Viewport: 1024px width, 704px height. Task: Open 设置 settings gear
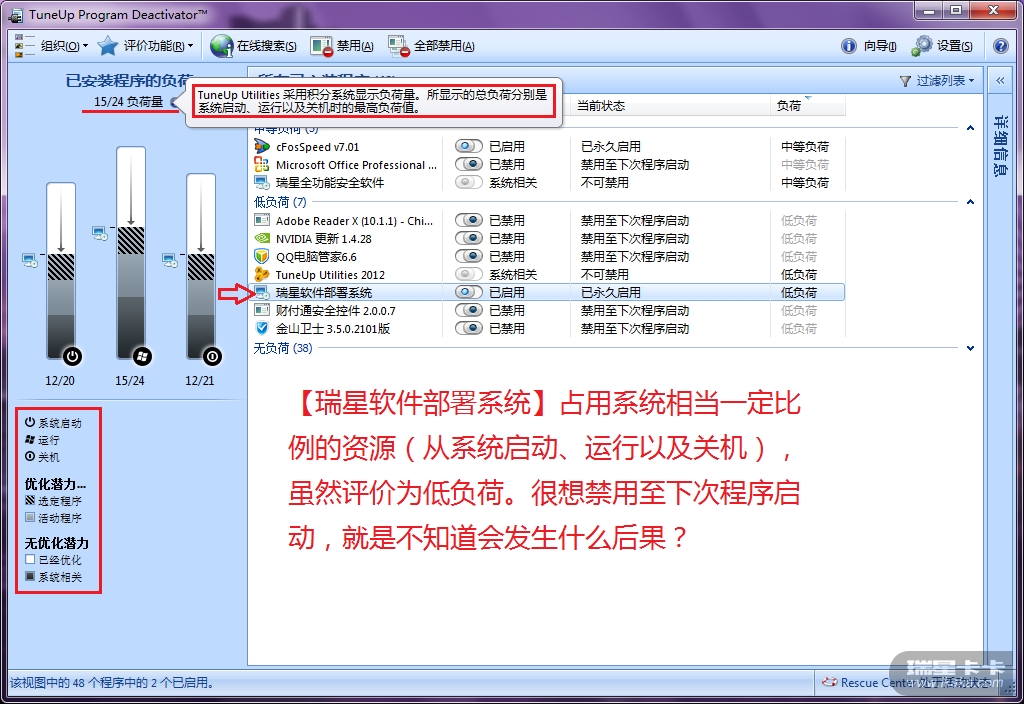click(x=942, y=46)
